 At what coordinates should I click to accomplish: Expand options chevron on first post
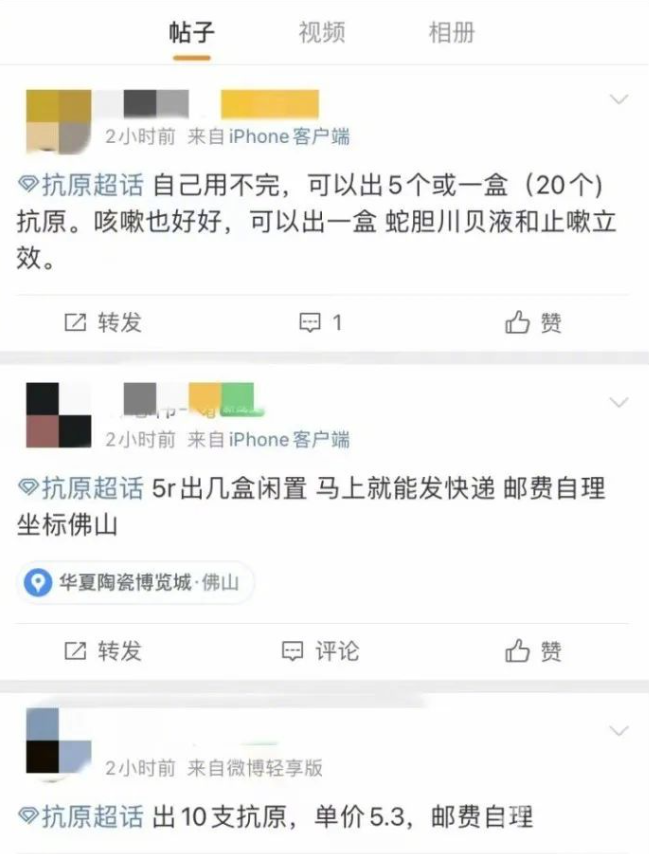[619, 99]
